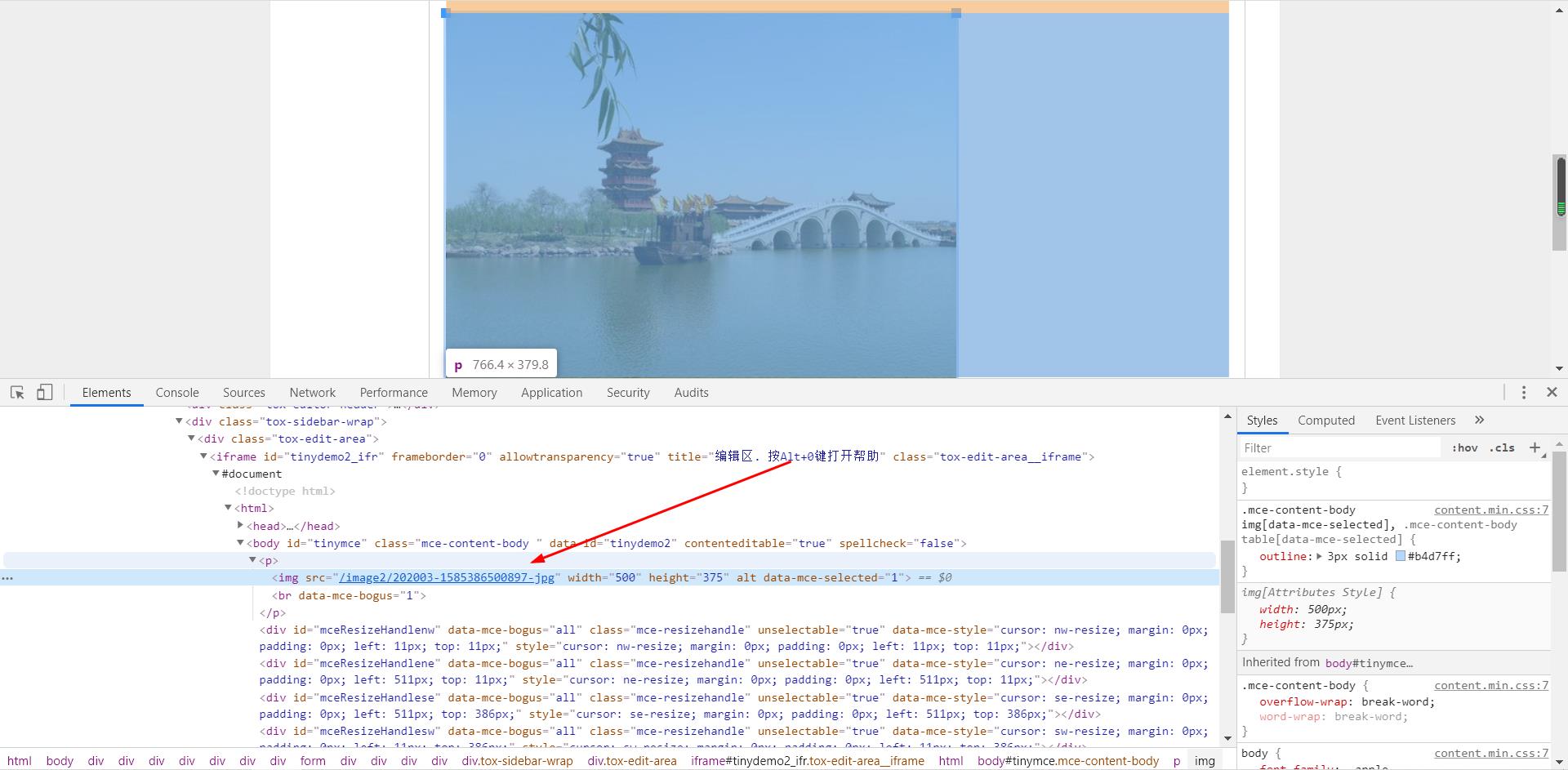Viewport: 1568px width, 770px height.
Task: Open content.min.css:7 link beside .mce-content-body overflow-wrap rule
Action: [x=1491, y=686]
